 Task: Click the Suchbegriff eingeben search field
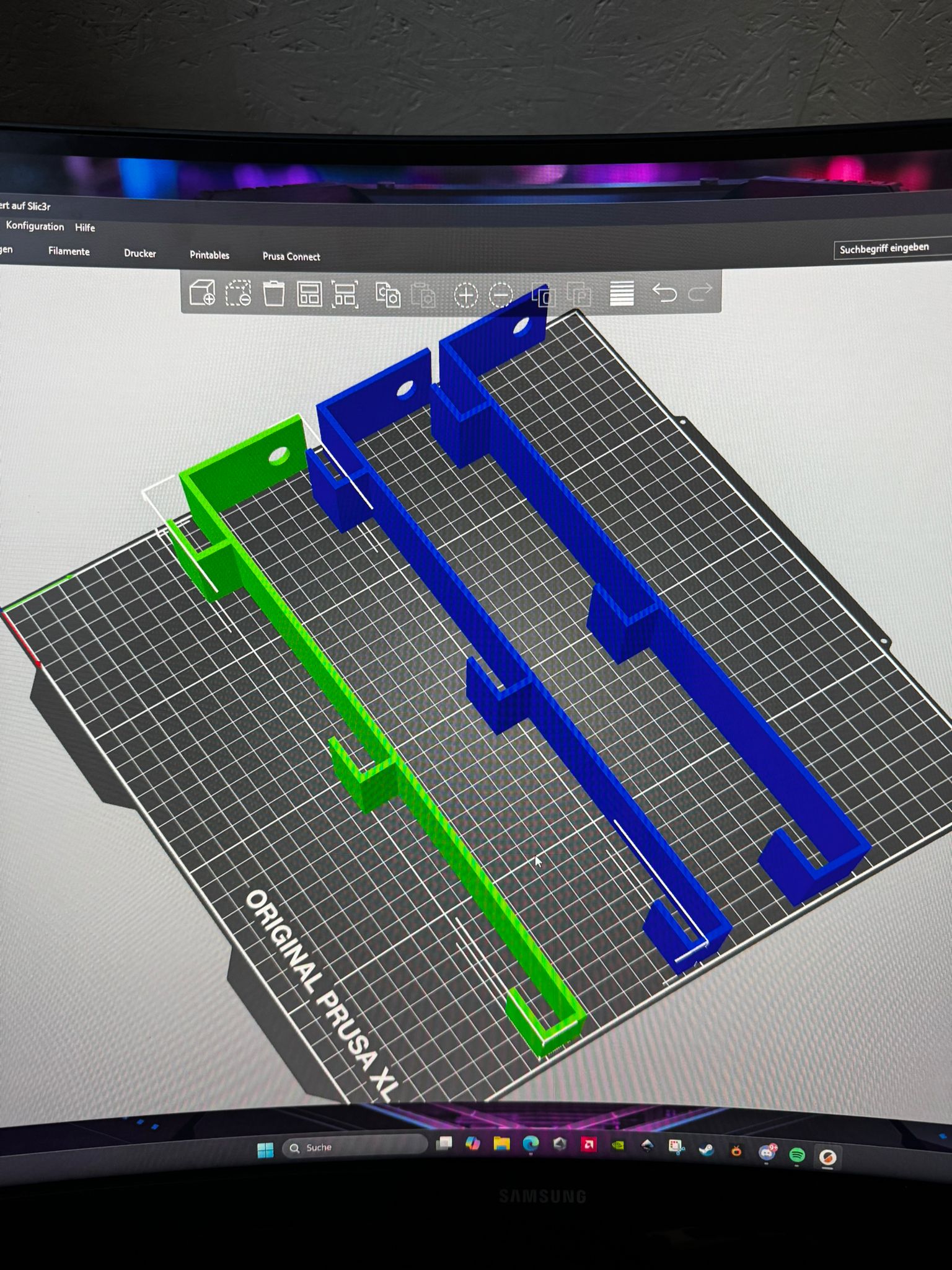coord(892,248)
